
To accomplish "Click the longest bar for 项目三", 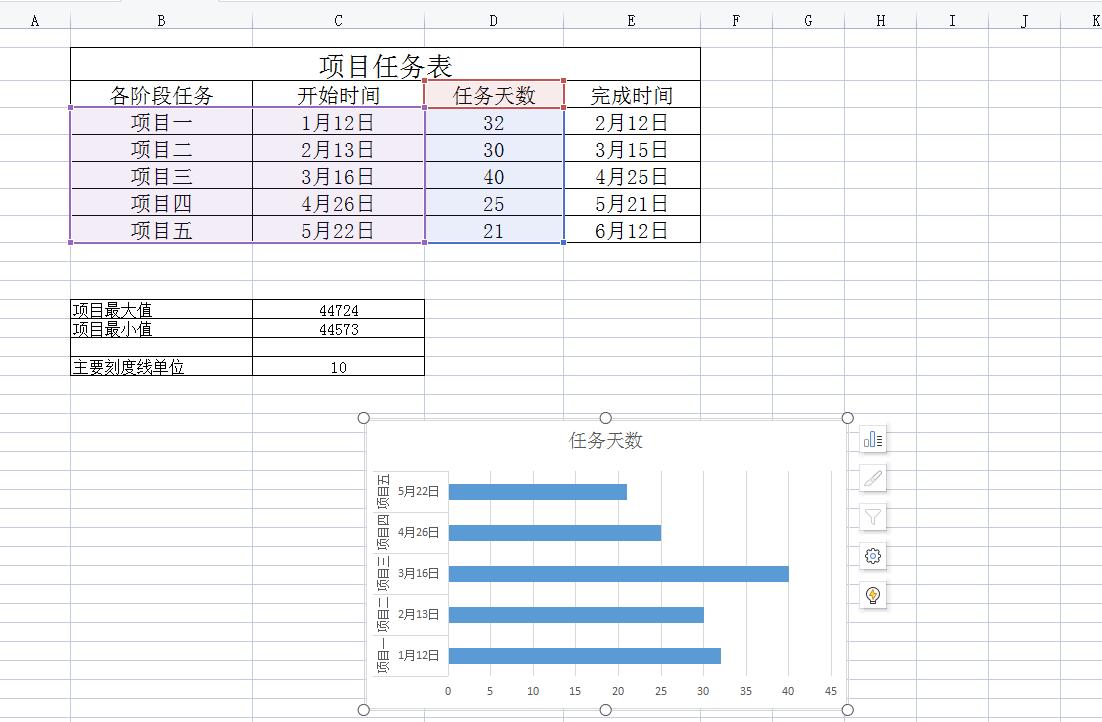I will pos(615,574).
